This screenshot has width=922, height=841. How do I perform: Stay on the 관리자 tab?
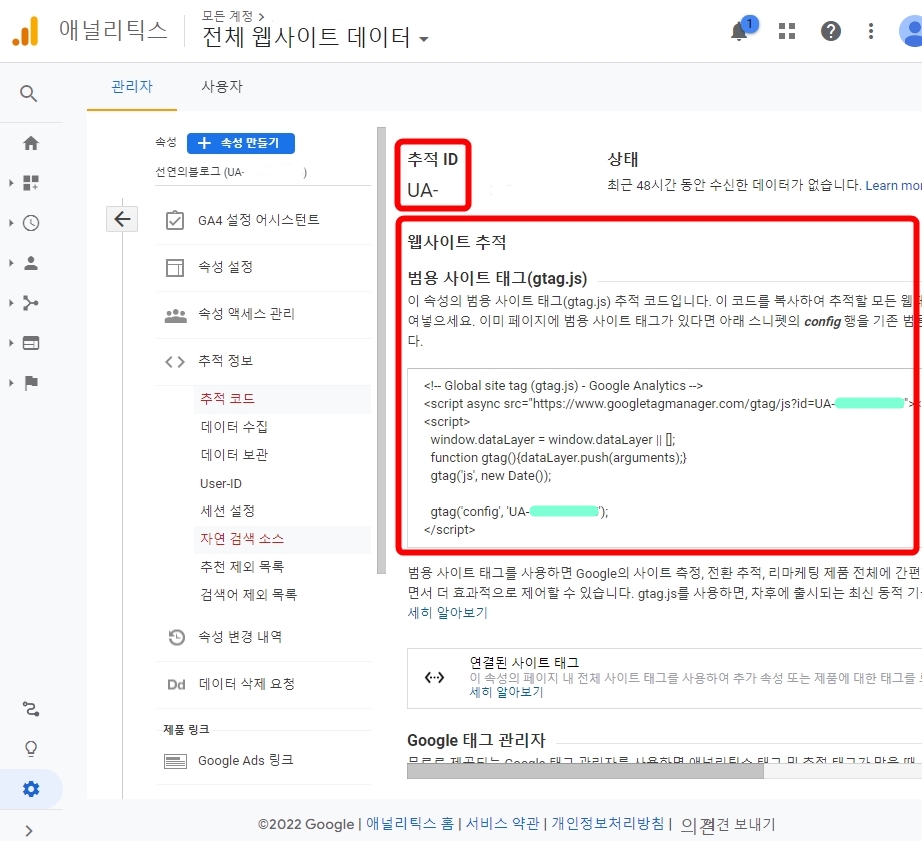(x=132, y=86)
